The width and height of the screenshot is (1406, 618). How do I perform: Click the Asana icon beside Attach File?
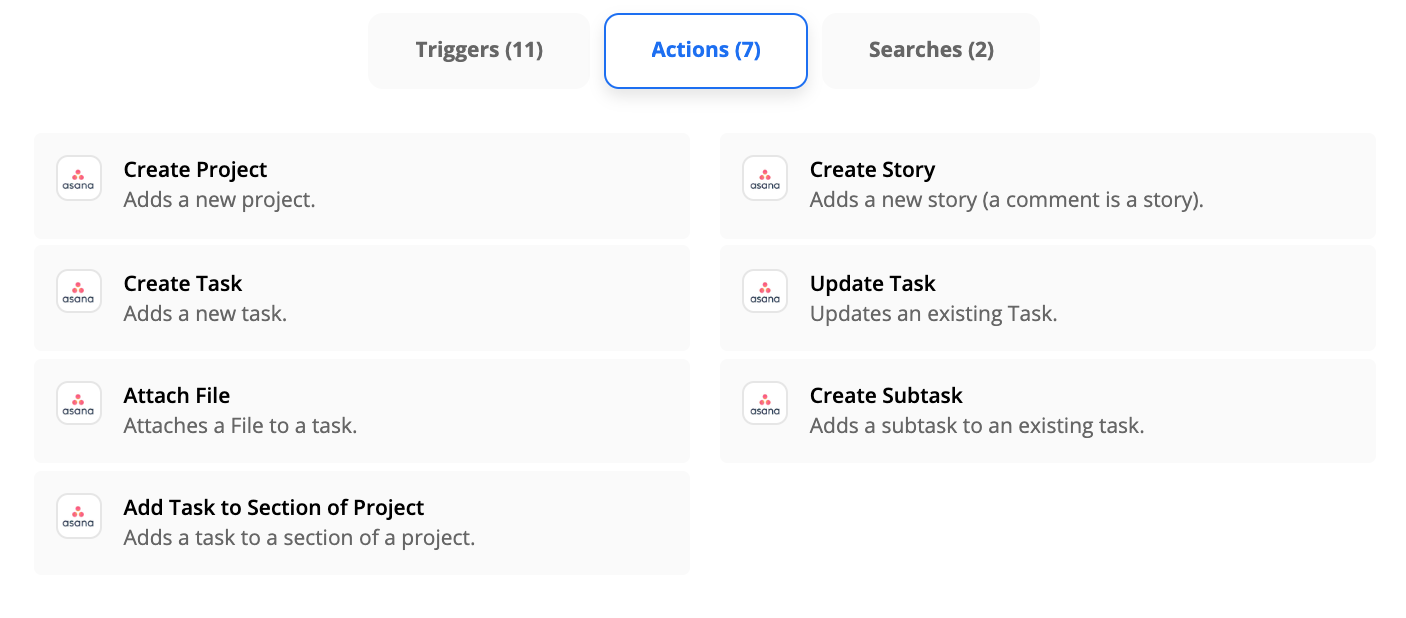point(79,404)
